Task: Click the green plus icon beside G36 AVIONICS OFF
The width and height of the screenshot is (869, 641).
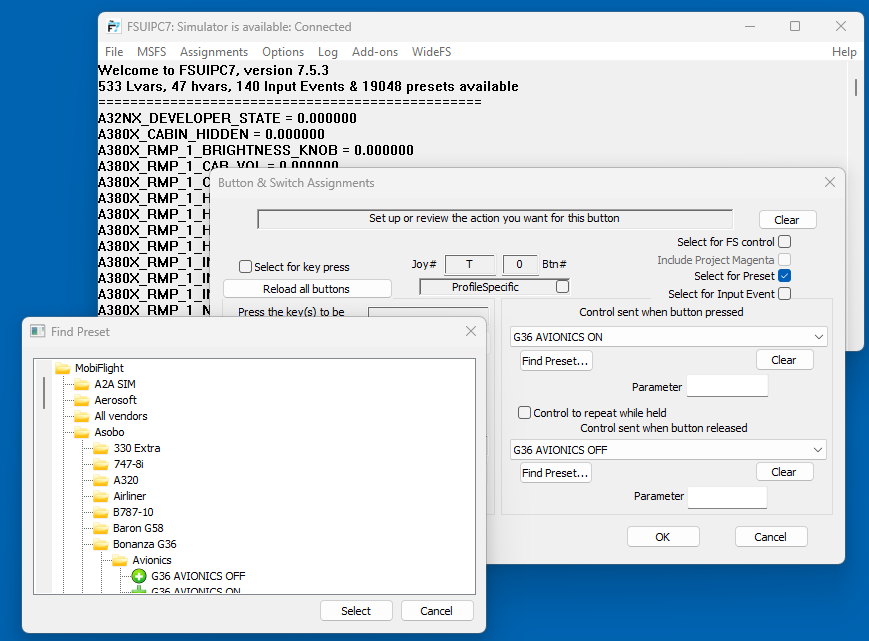Action: click(139, 576)
